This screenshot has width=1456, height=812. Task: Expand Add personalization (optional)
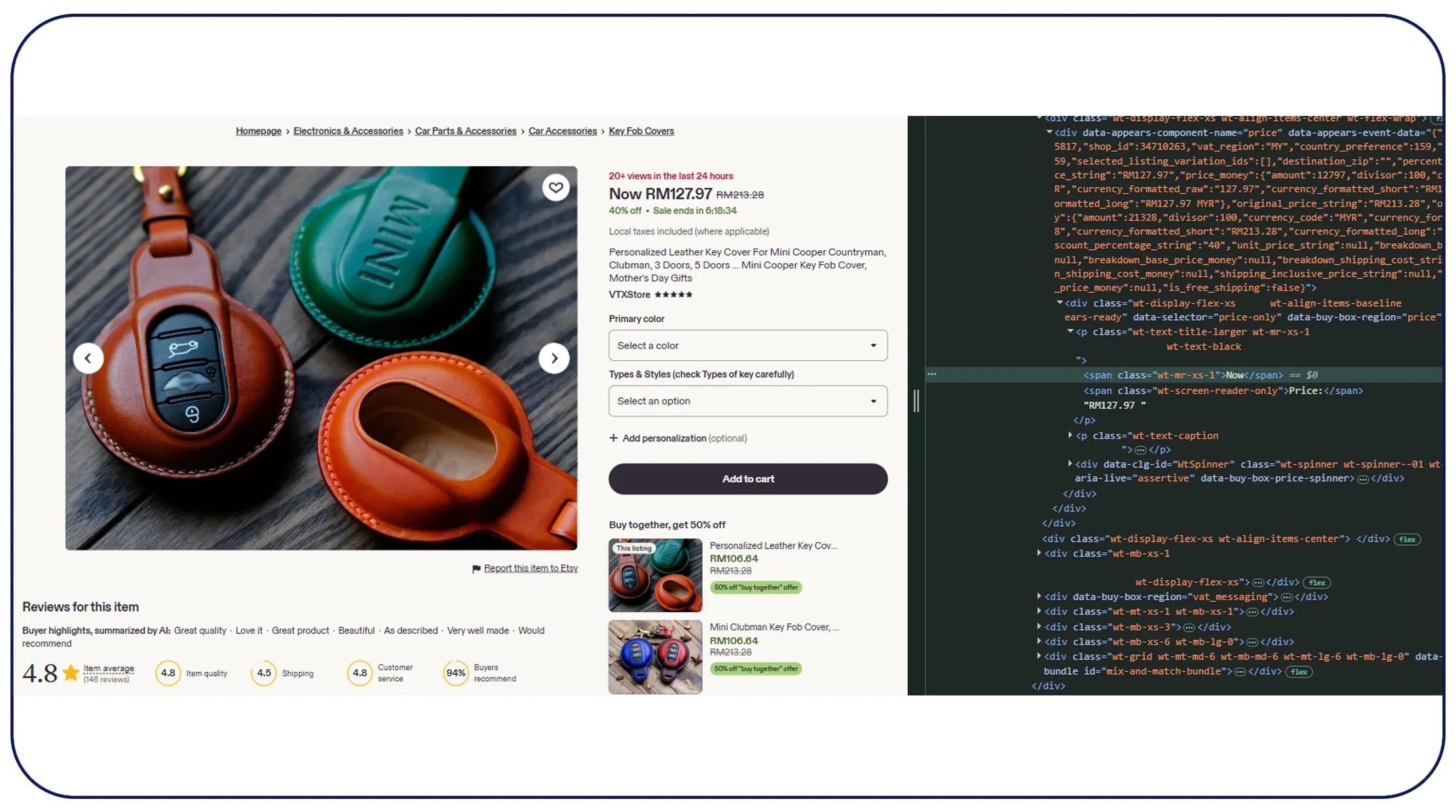click(678, 438)
